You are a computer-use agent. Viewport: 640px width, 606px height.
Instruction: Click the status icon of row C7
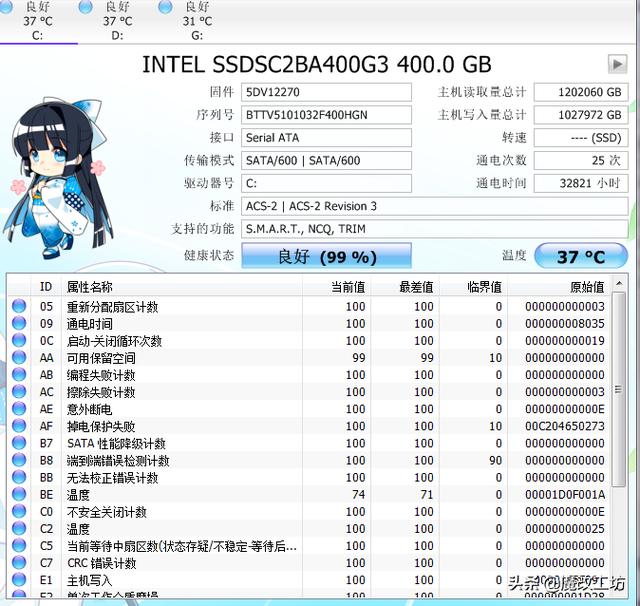point(19,562)
